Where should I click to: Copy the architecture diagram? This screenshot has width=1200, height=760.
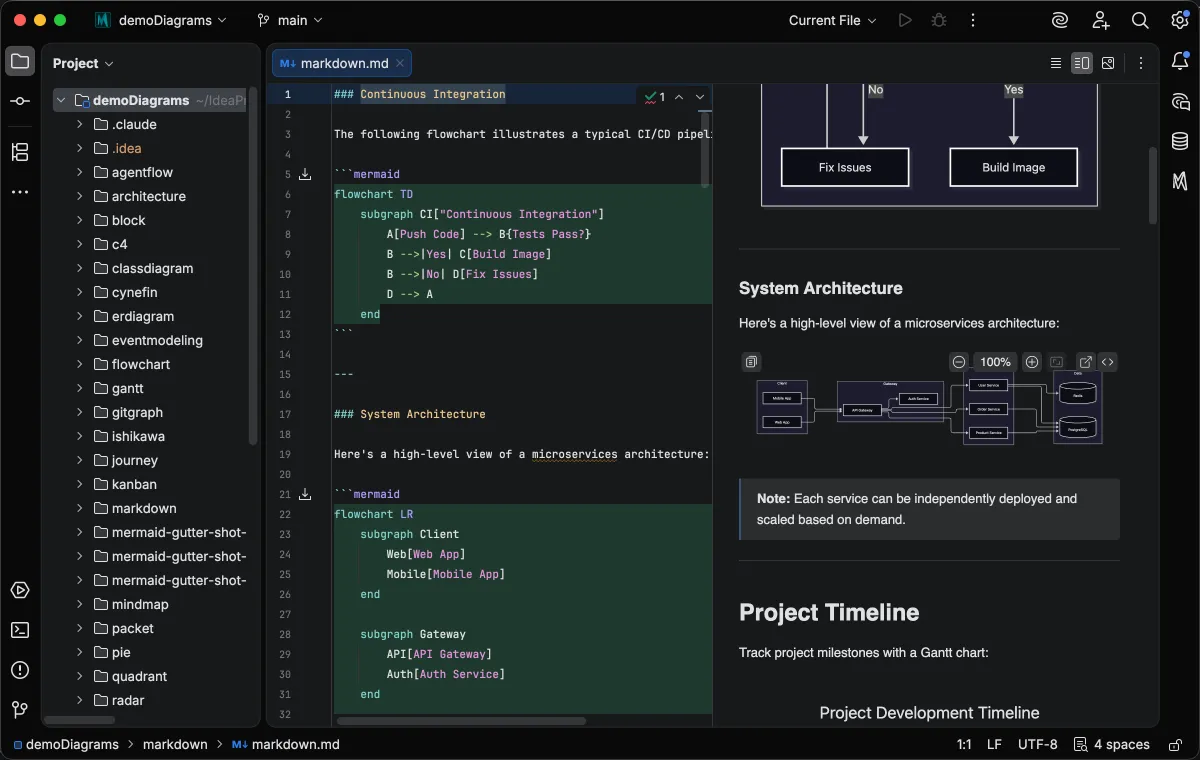pos(752,362)
